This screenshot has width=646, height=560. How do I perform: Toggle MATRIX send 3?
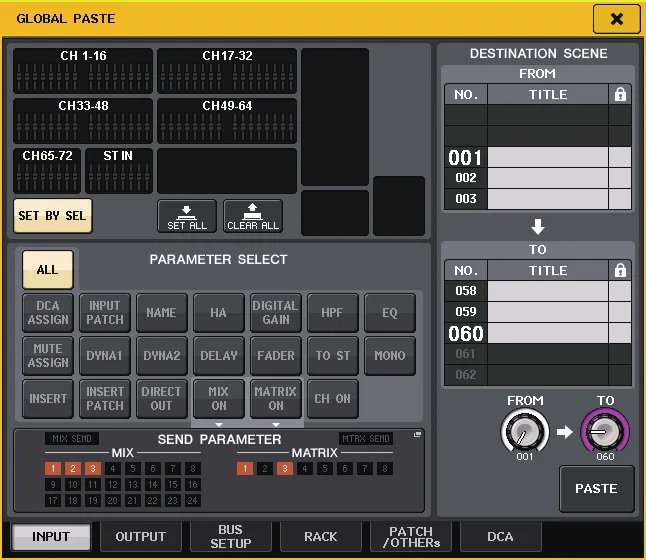click(x=285, y=469)
